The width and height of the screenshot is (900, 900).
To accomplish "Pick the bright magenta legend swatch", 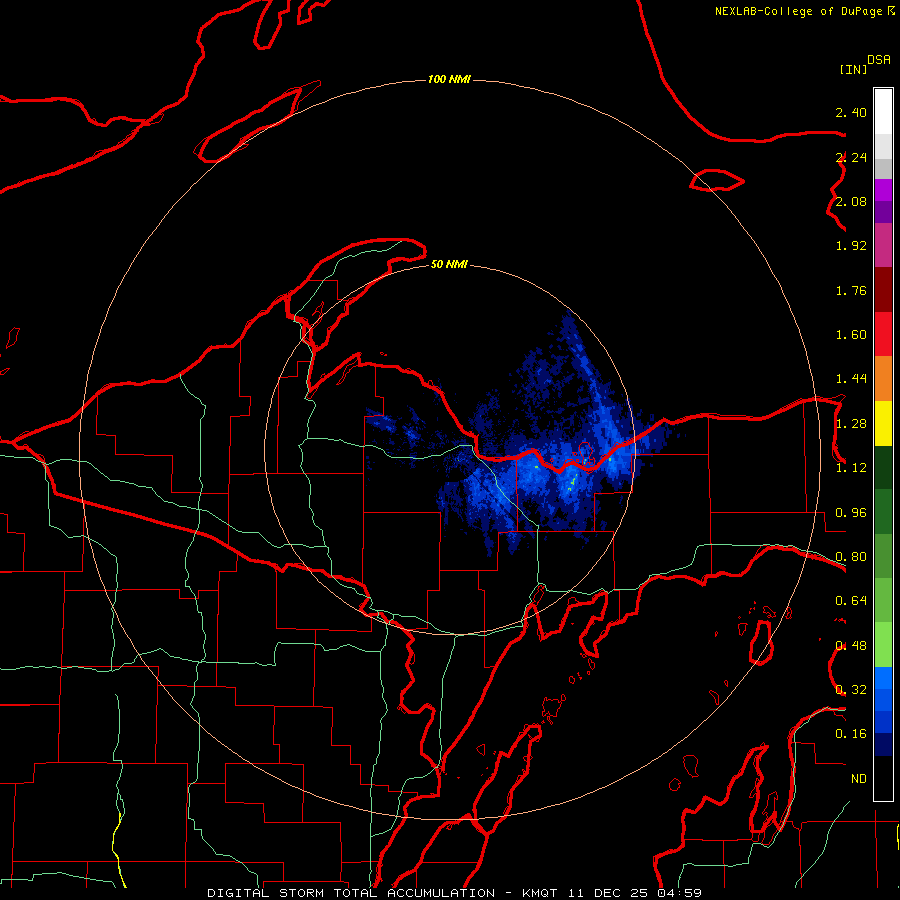I will pyautogui.click(x=883, y=190).
